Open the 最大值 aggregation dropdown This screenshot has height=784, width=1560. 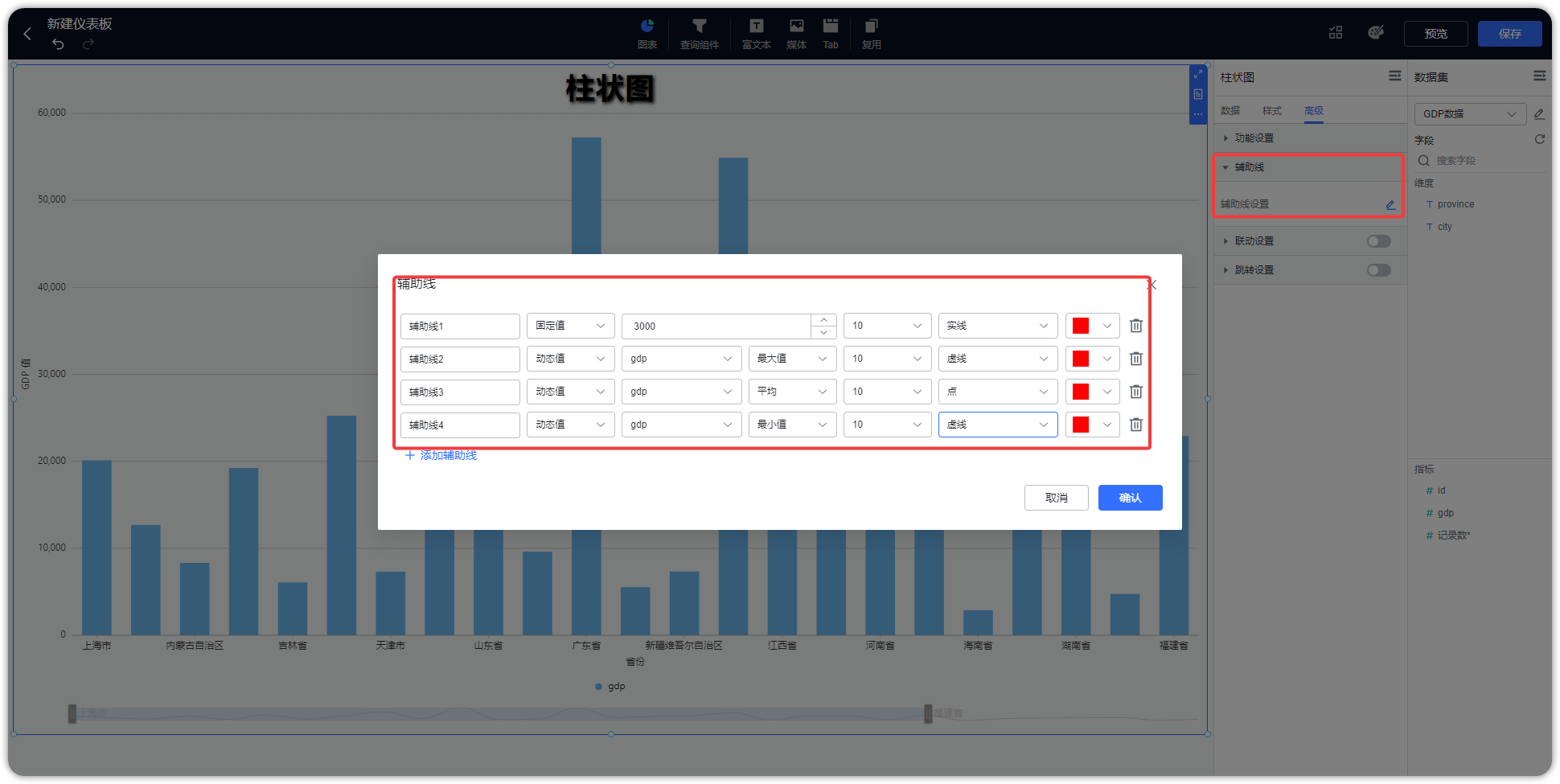click(793, 359)
